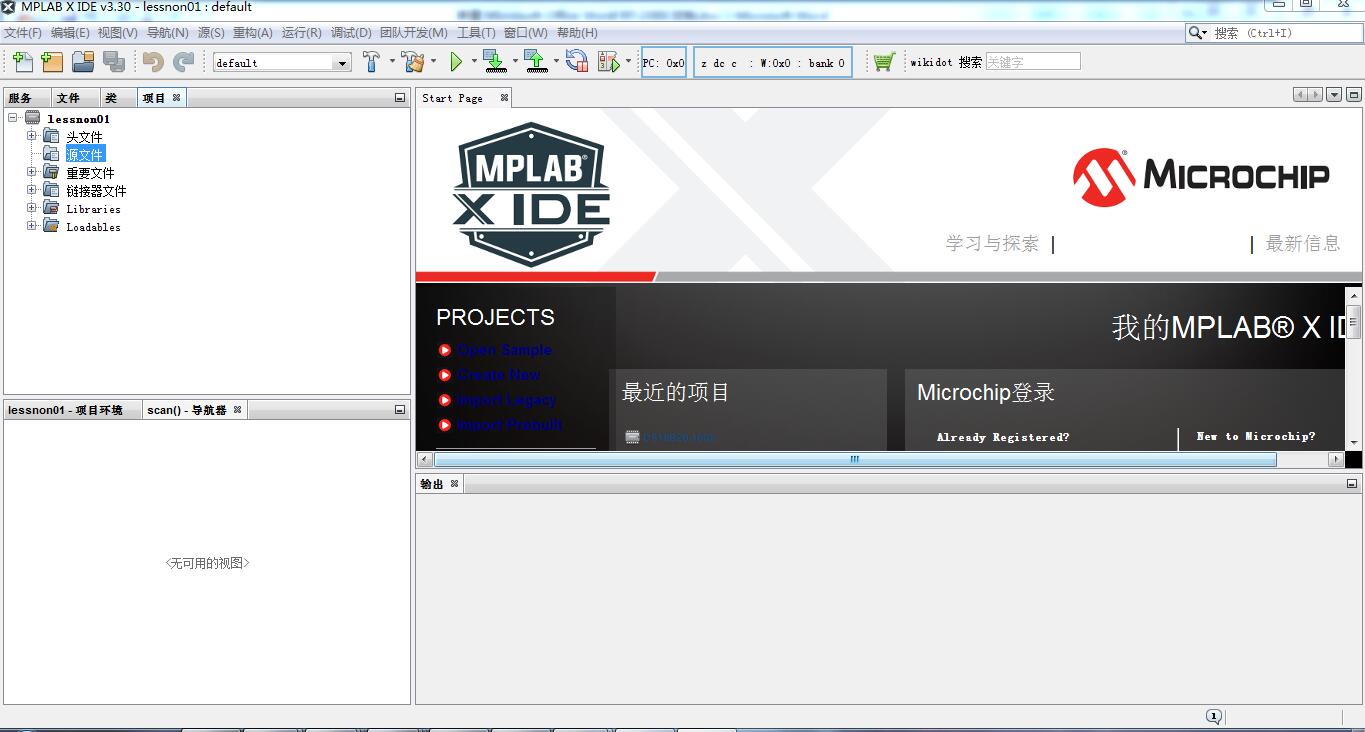Click the lessnon01 project chip icon
The width and height of the screenshot is (1365, 732).
pyautogui.click(x=33, y=118)
